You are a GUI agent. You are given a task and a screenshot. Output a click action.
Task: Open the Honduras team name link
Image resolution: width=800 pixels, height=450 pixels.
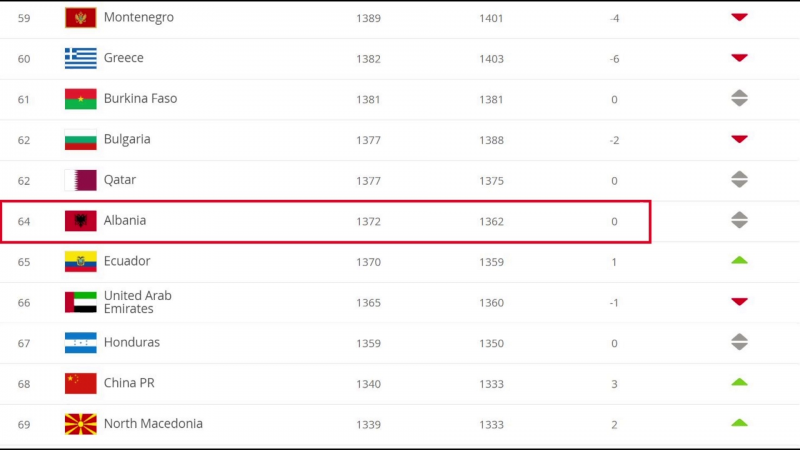pyautogui.click(x=132, y=342)
